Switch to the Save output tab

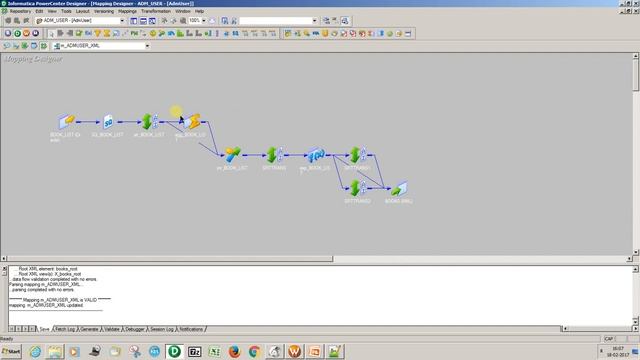pos(44,329)
